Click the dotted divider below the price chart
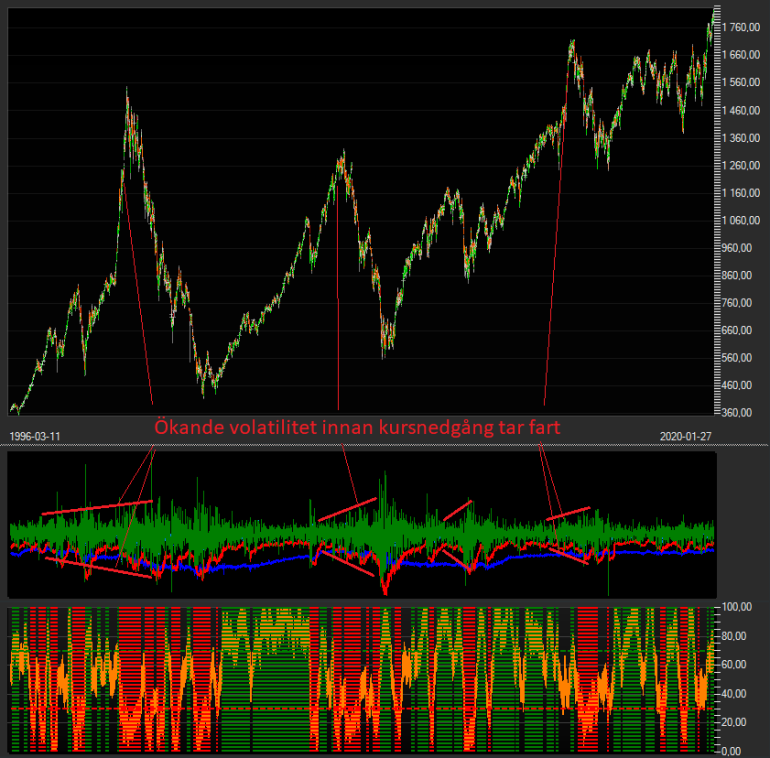This screenshot has width=770, height=758. pyautogui.click(x=385, y=445)
